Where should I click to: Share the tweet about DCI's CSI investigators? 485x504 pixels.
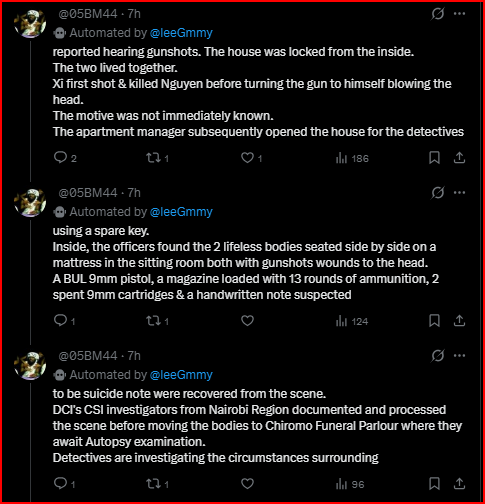459,484
